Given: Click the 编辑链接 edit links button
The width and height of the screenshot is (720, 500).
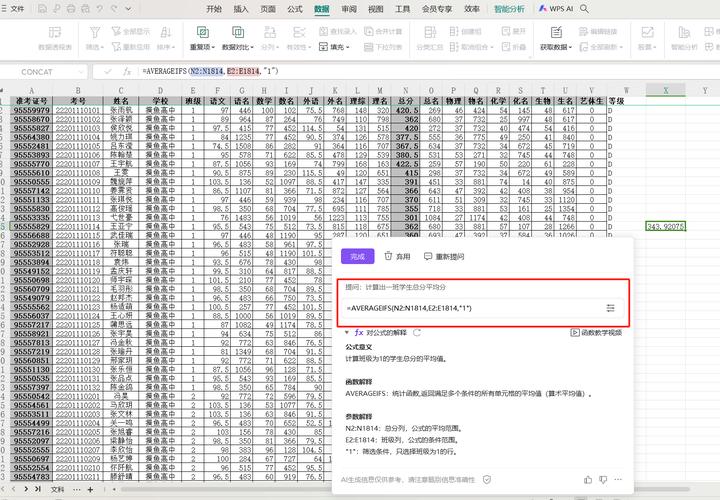Looking at the screenshot, I should (x=598, y=31).
